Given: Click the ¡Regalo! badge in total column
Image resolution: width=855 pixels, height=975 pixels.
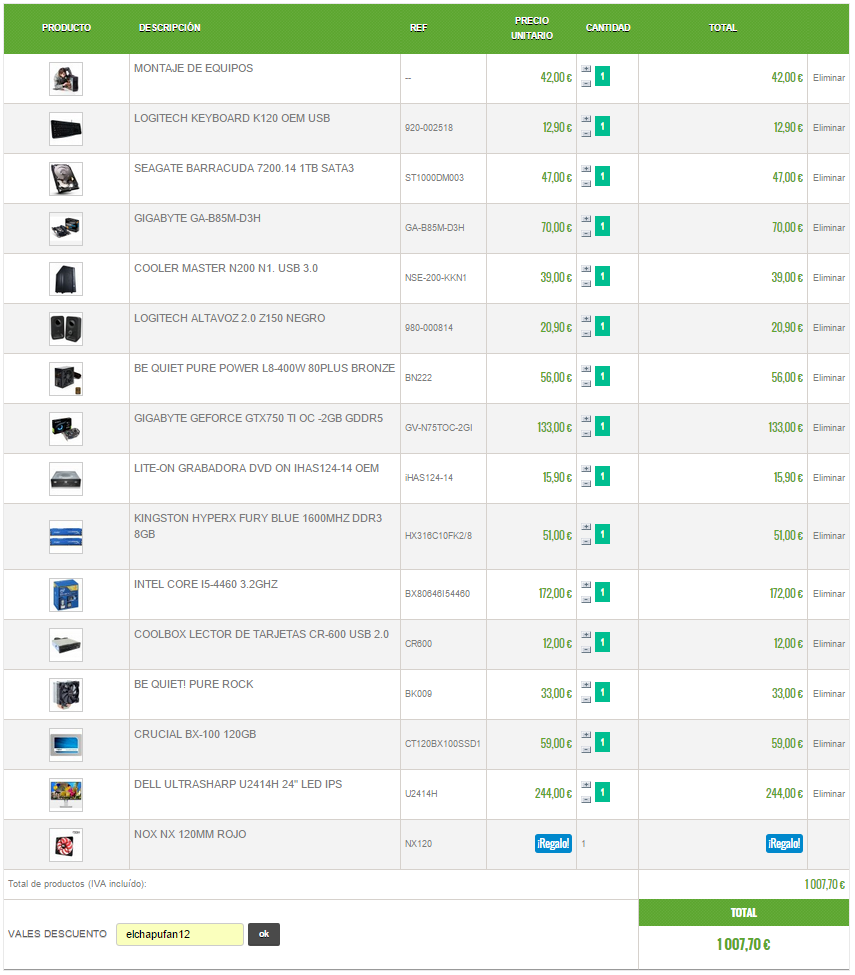Looking at the screenshot, I should [x=784, y=843].
